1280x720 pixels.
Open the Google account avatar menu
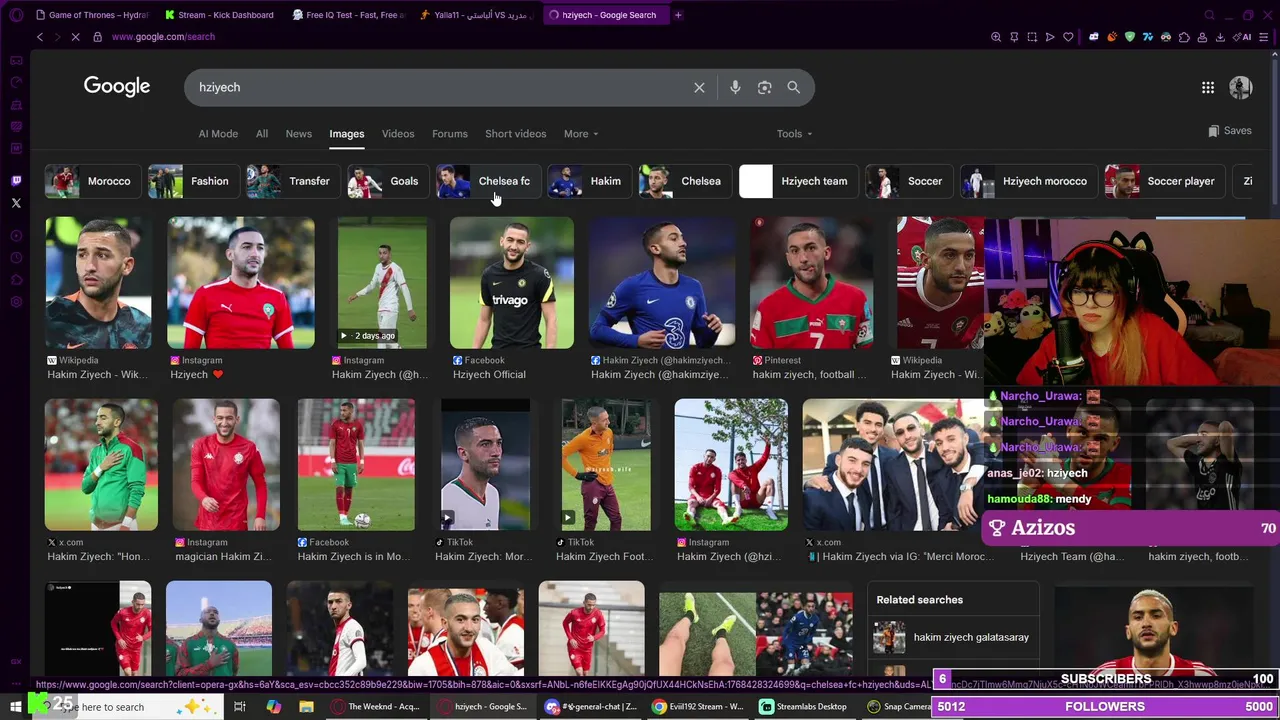point(1241,88)
